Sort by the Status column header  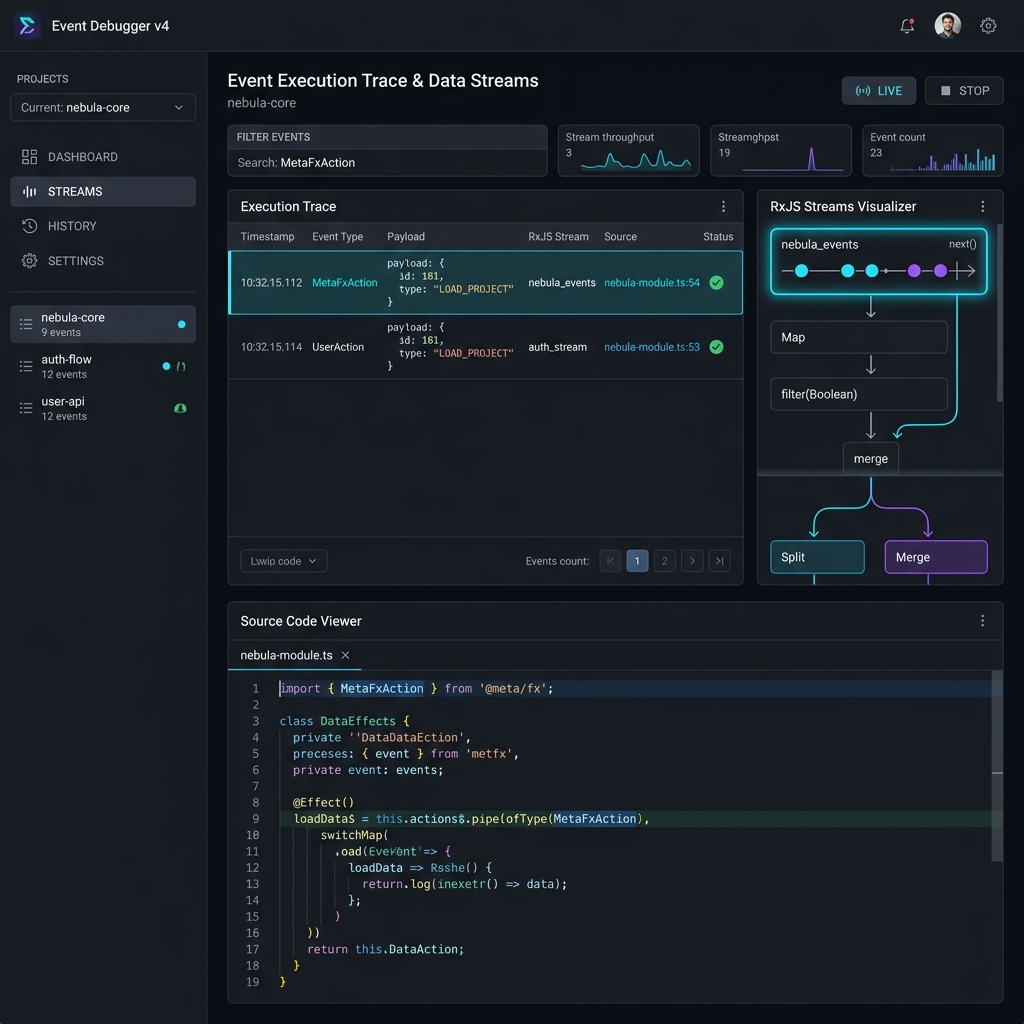[x=718, y=236]
